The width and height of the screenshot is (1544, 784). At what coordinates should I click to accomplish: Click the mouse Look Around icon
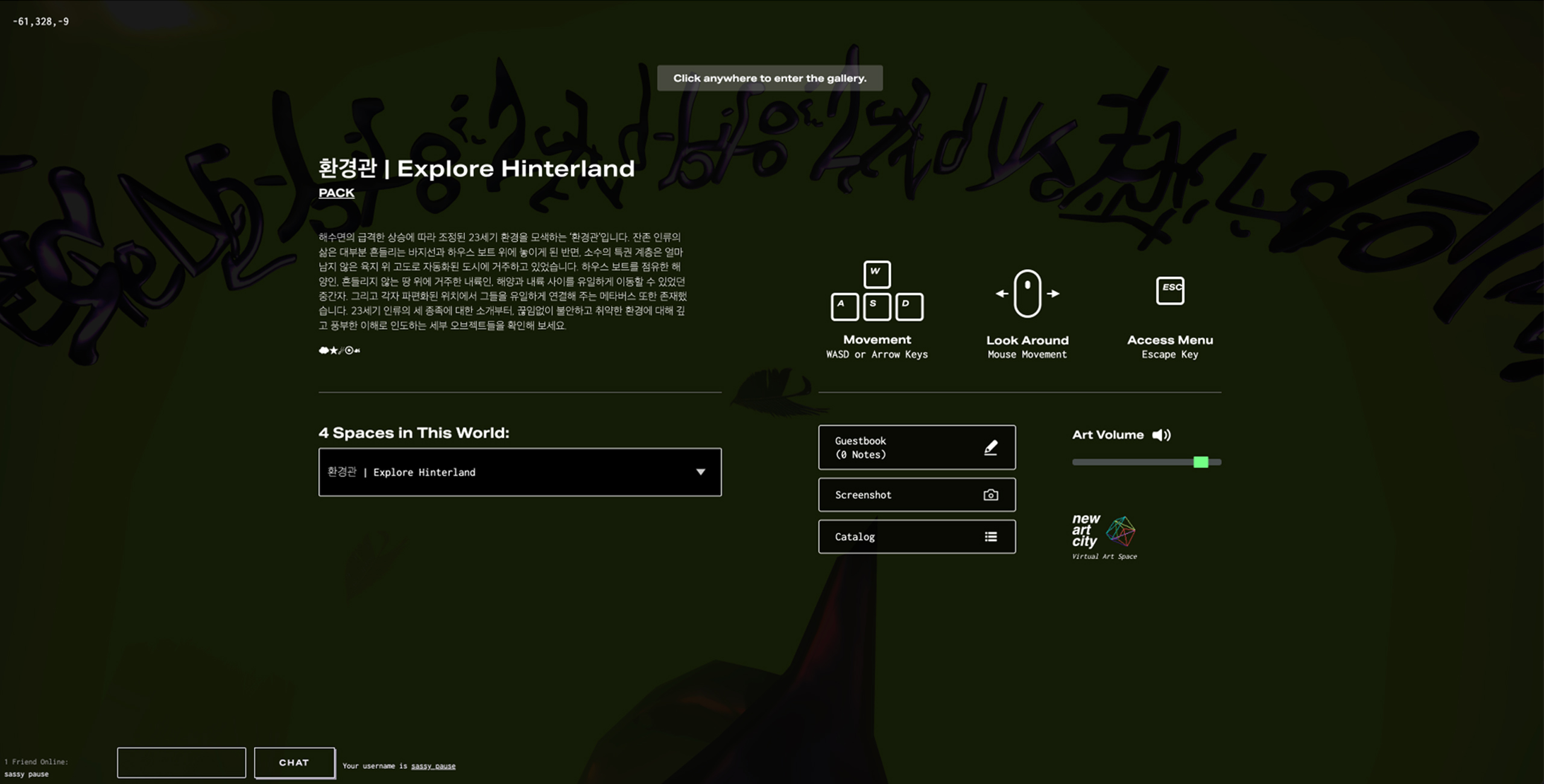(1027, 294)
